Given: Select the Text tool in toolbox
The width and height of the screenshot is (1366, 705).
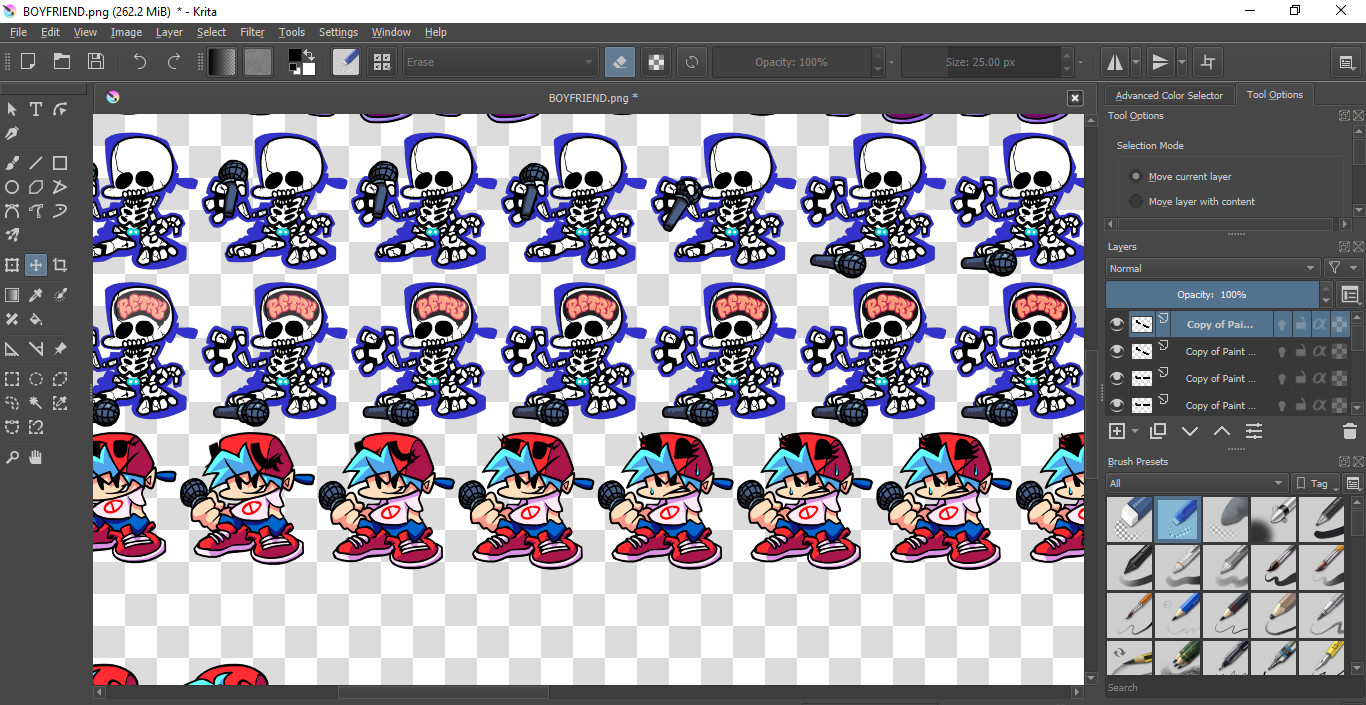Looking at the screenshot, I should (x=36, y=109).
